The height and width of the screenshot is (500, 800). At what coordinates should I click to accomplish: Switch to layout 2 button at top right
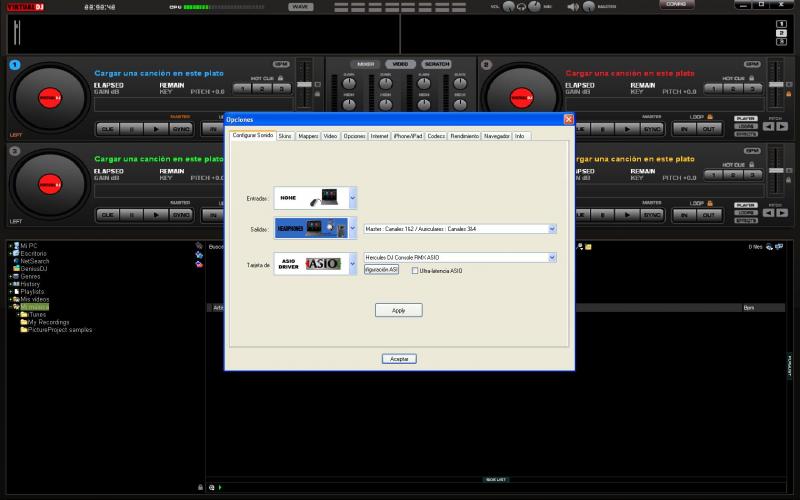tap(781, 33)
